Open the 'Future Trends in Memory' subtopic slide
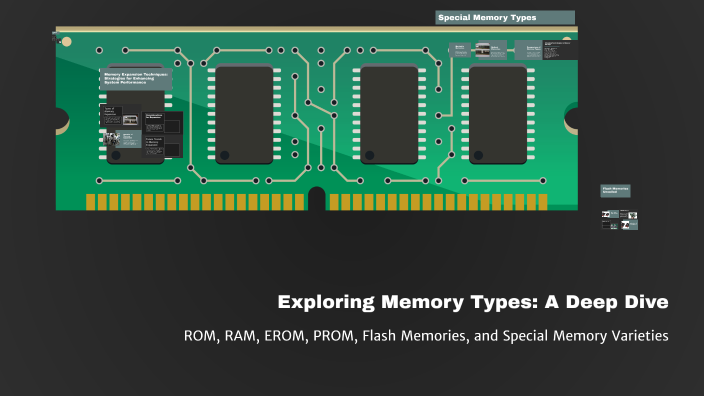 (x=162, y=146)
